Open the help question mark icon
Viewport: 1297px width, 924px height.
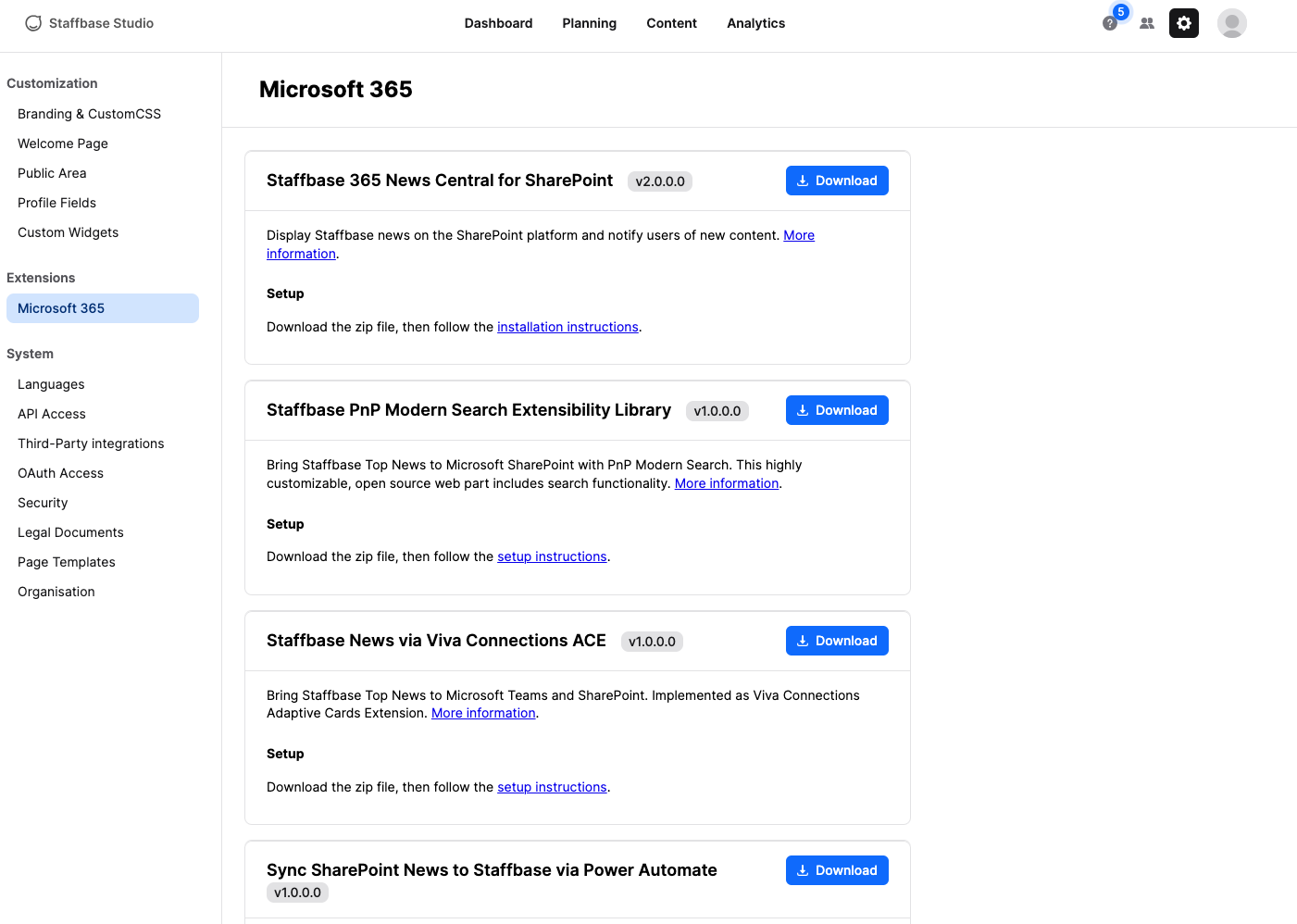point(1110,23)
